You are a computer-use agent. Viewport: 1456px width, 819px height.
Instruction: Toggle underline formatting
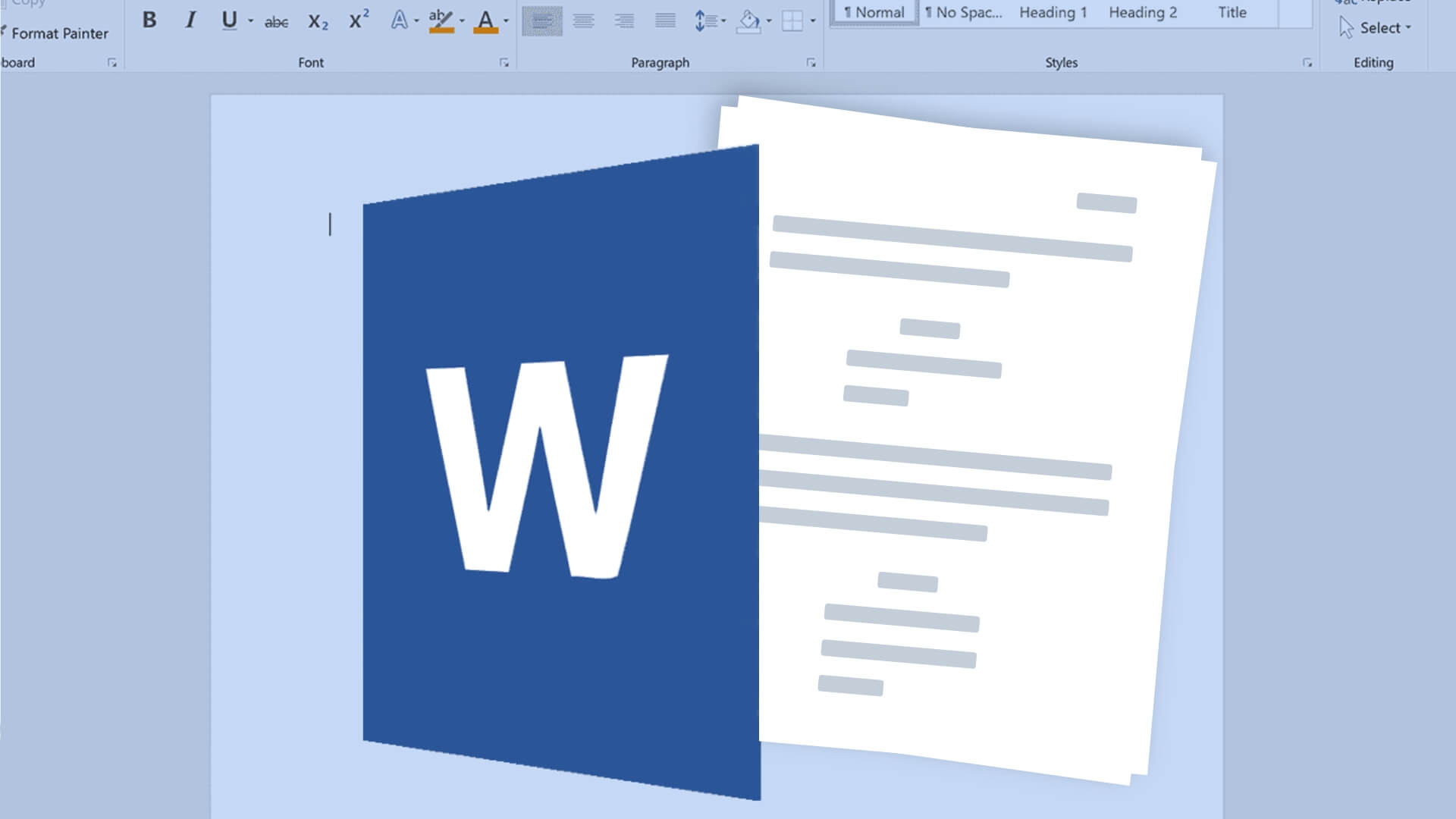pos(229,20)
